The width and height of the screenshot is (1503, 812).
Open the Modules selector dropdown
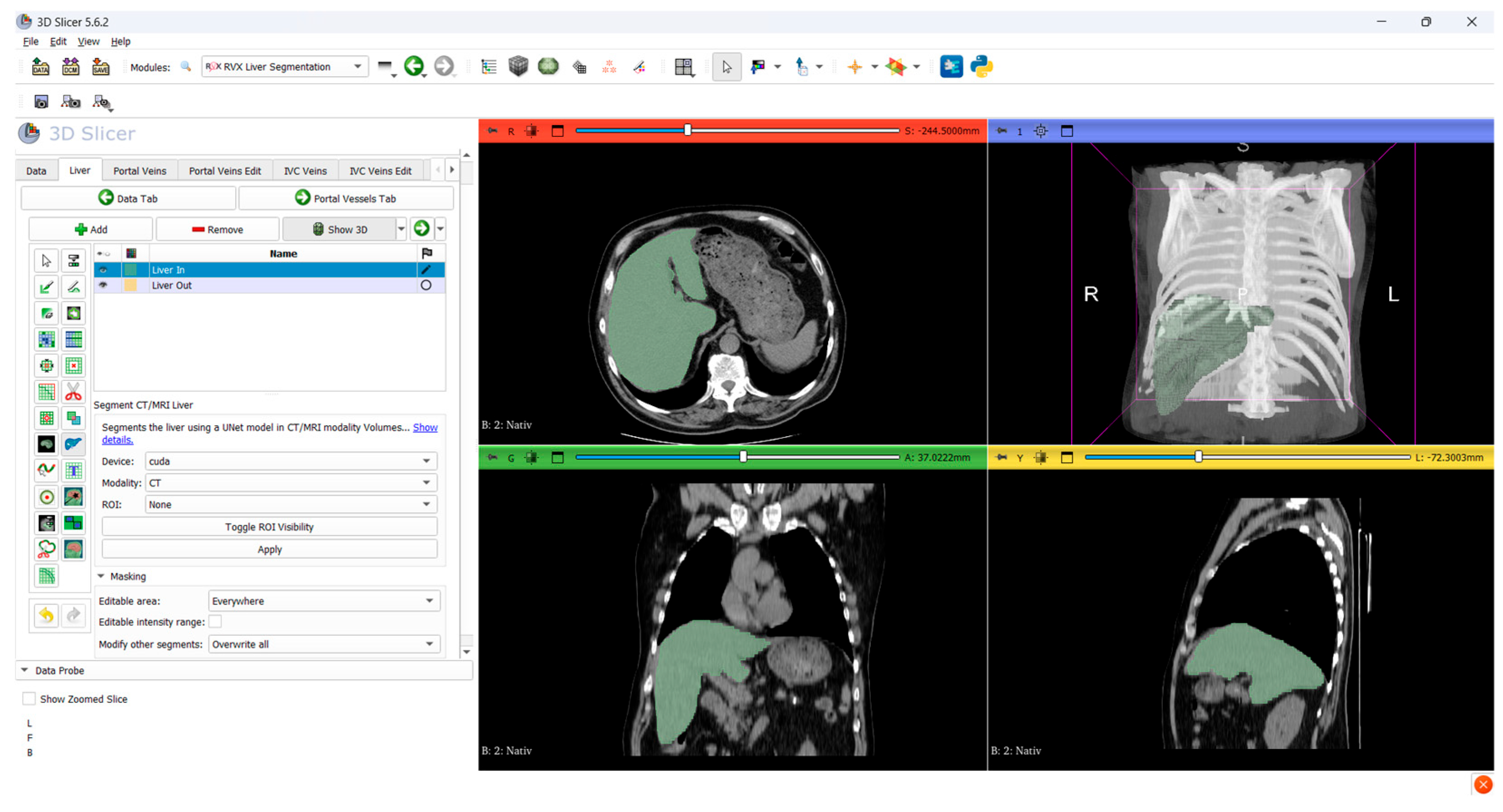click(x=285, y=67)
